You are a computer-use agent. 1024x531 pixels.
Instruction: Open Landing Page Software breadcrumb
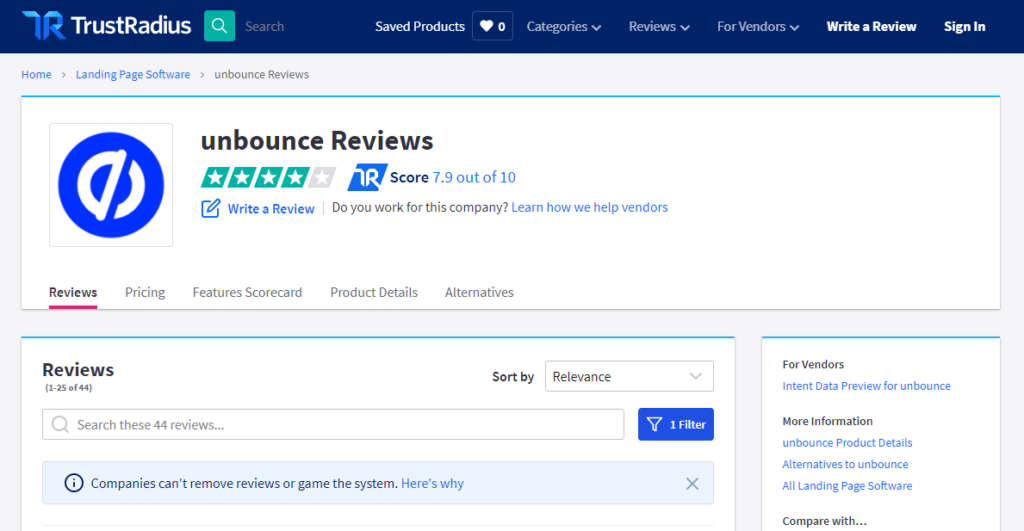(x=133, y=74)
